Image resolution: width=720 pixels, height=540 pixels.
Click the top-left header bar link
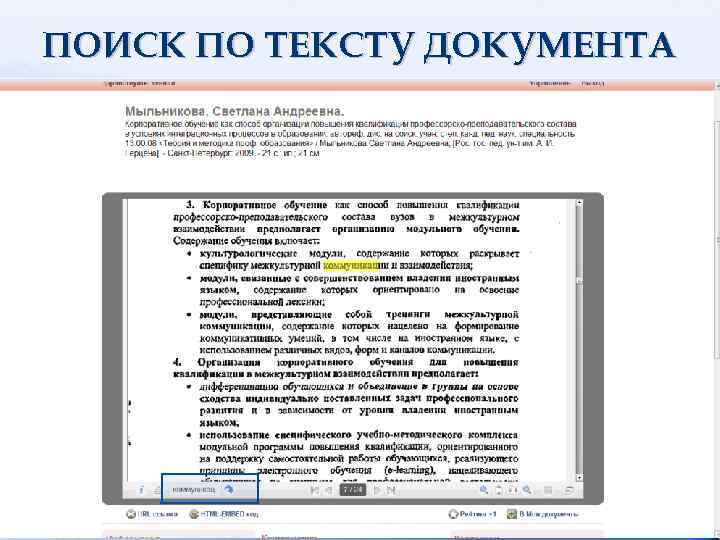(x=140, y=84)
